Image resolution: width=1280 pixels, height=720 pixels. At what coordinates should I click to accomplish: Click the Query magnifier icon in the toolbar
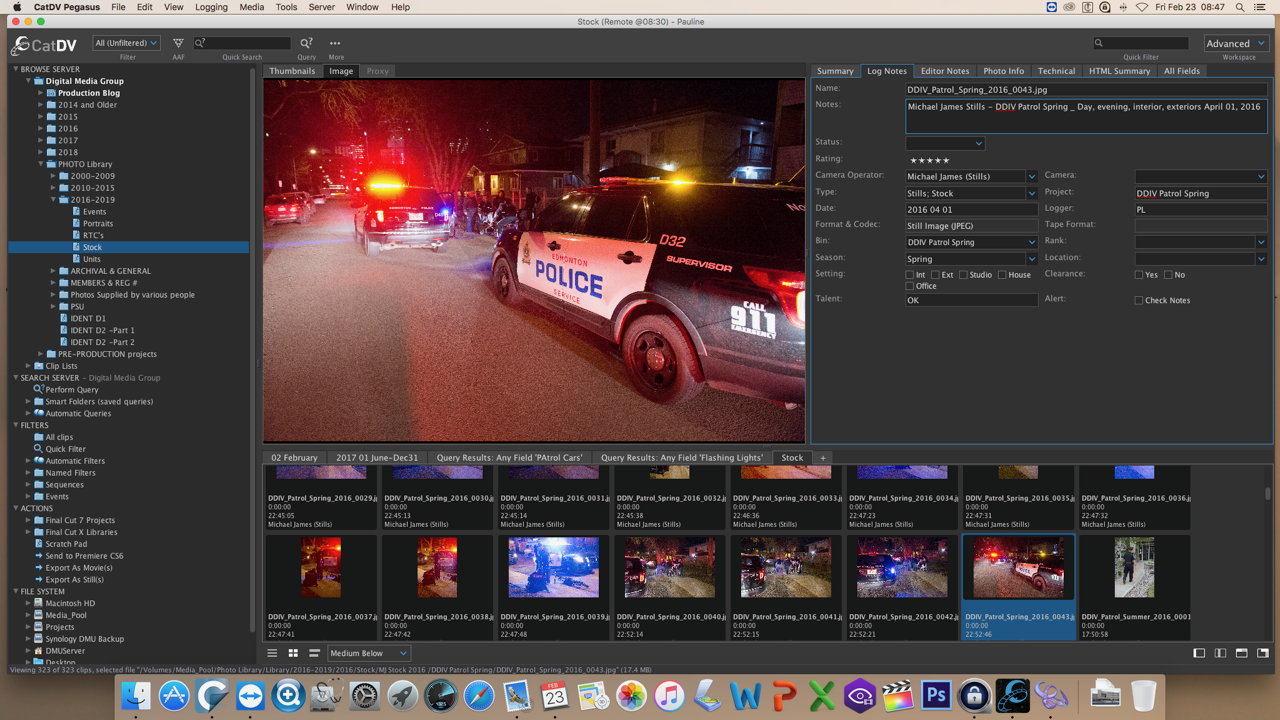(306, 42)
